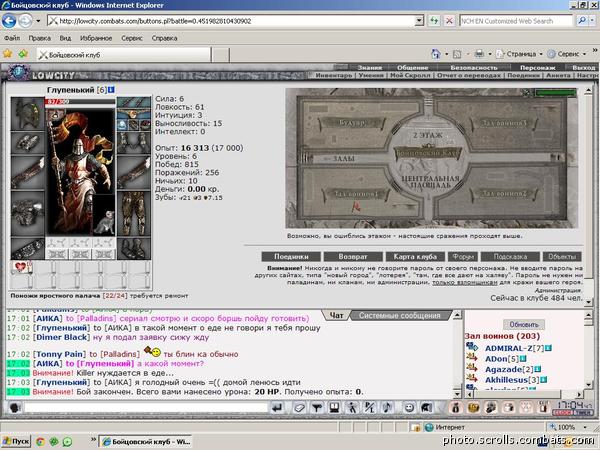Open the Вид menu

tap(65, 38)
